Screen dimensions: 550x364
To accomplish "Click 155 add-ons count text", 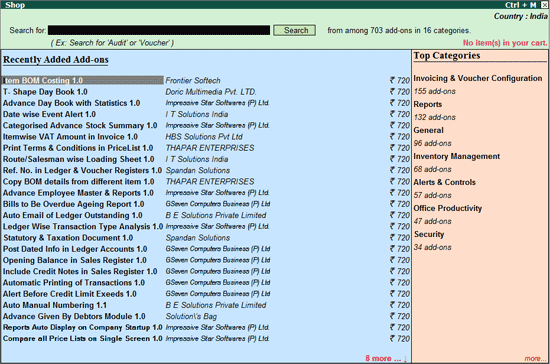I will (x=435, y=91).
